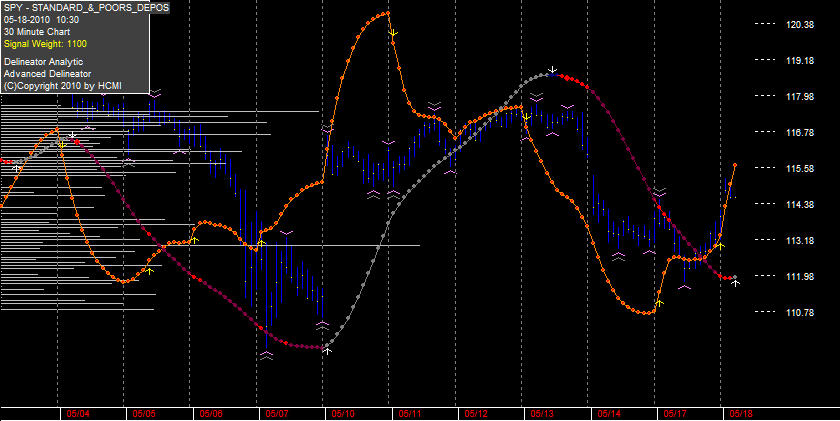The width and height of the screenshot is (840, 421).
Task: Select the 116.78 price level label
Action: click(x=800, y=132)
